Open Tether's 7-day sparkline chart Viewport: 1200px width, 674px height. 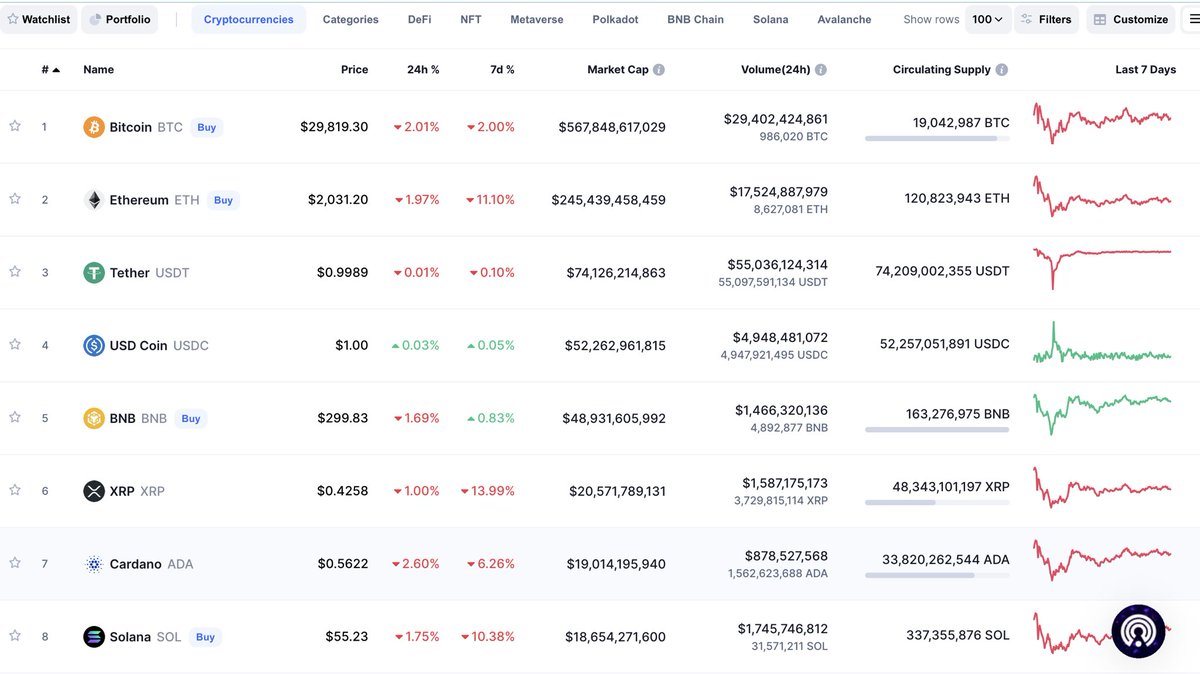[x=1102, y=267]
